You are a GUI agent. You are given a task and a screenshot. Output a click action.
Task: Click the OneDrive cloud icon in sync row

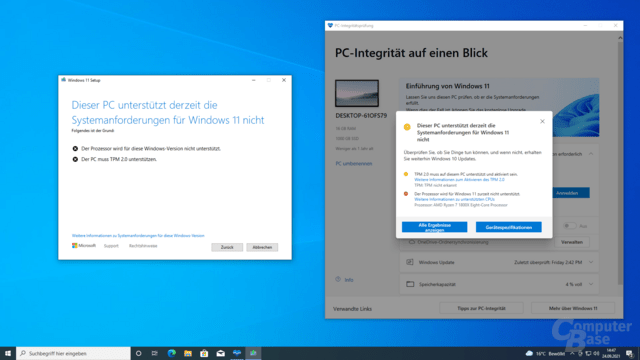[411, 242]
